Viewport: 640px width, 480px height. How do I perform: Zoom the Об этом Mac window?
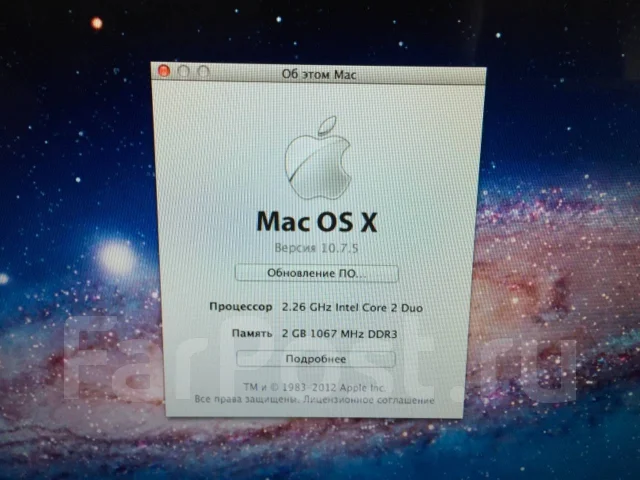pyautogui.click(x=203, y=72)
